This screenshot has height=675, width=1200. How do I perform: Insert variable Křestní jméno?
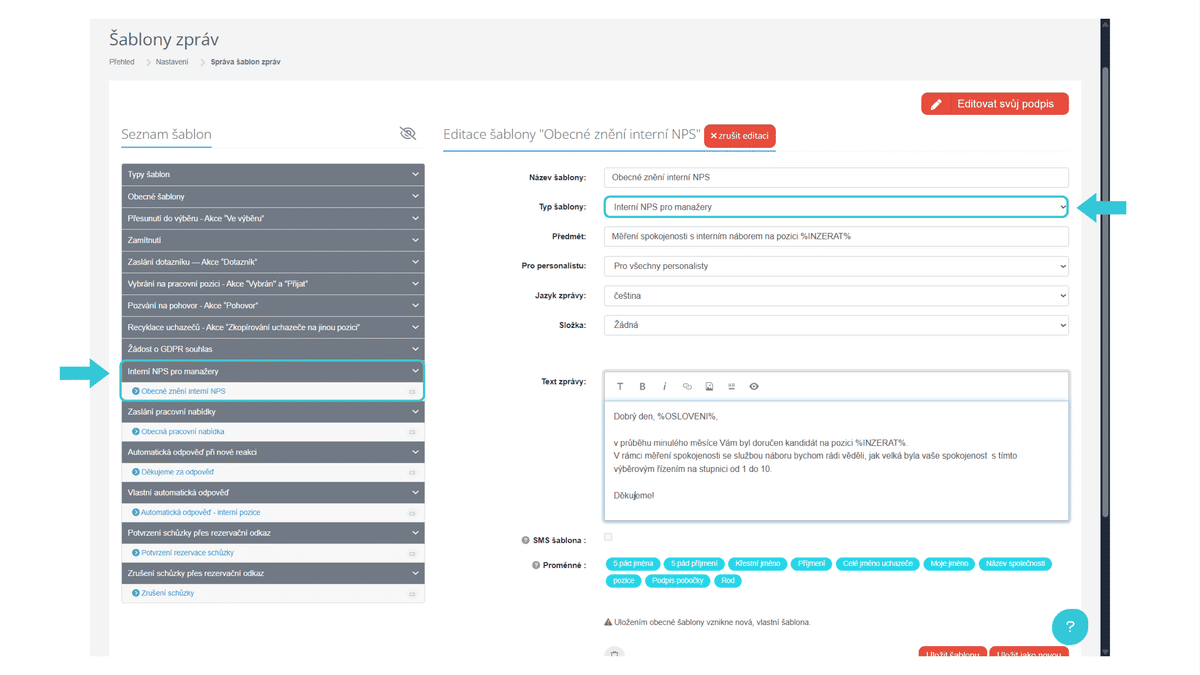pyautogui.click(x=757, y=564)
